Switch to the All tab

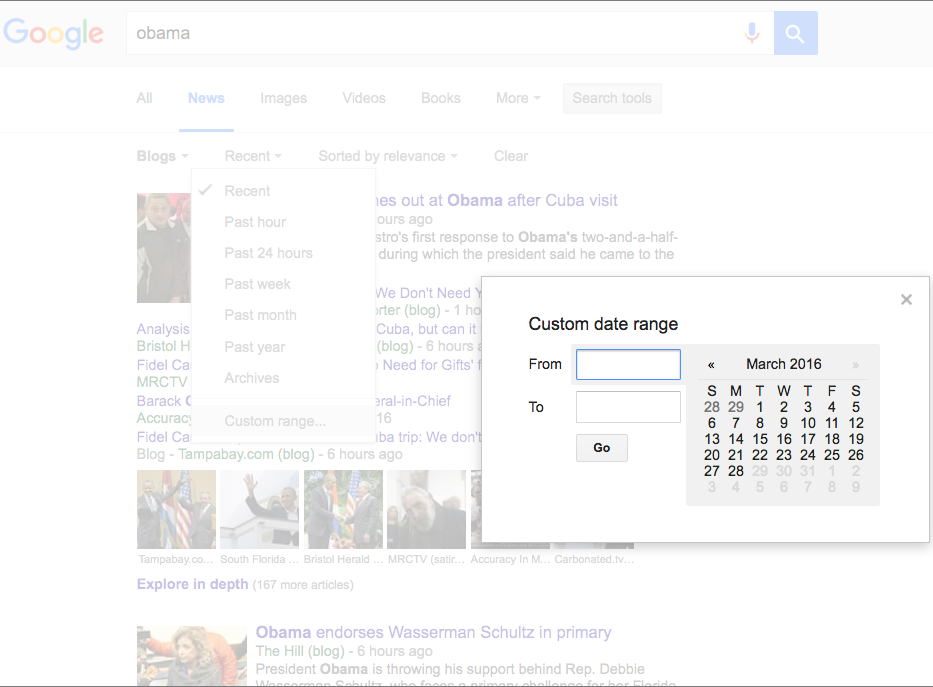tap(145, 98)
